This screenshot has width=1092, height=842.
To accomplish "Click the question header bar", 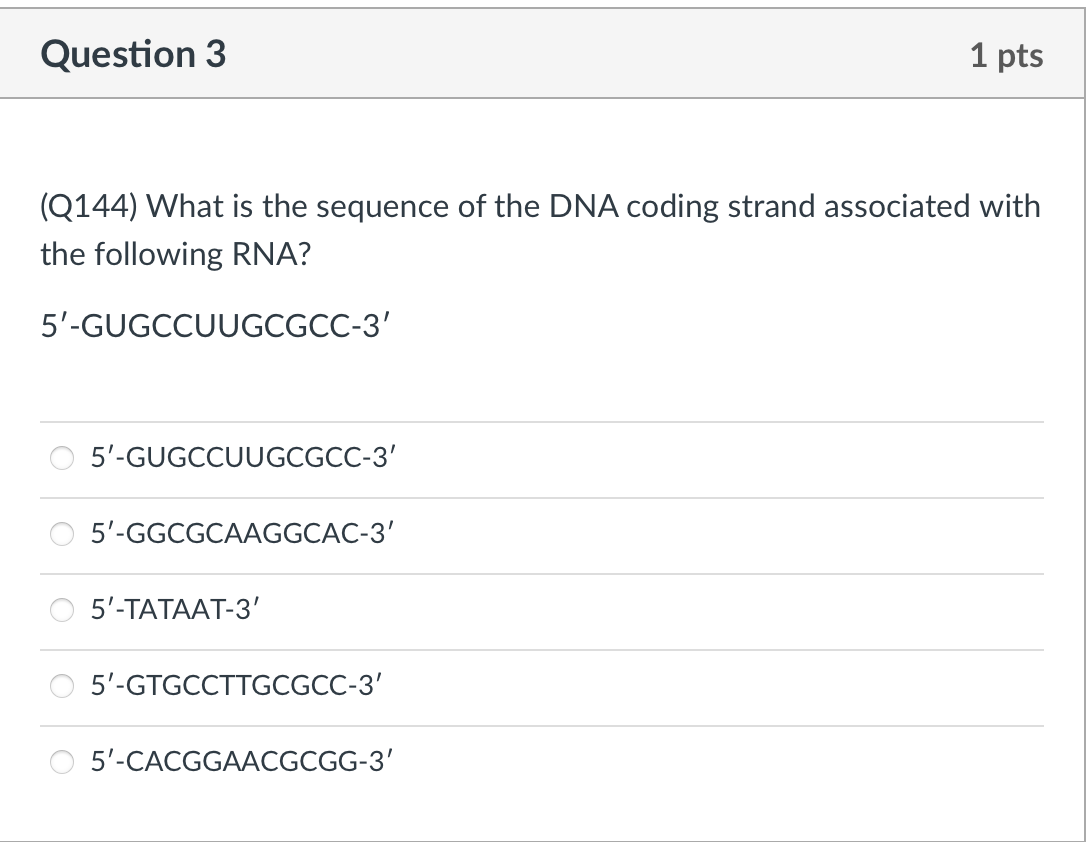I will point(546,55).
